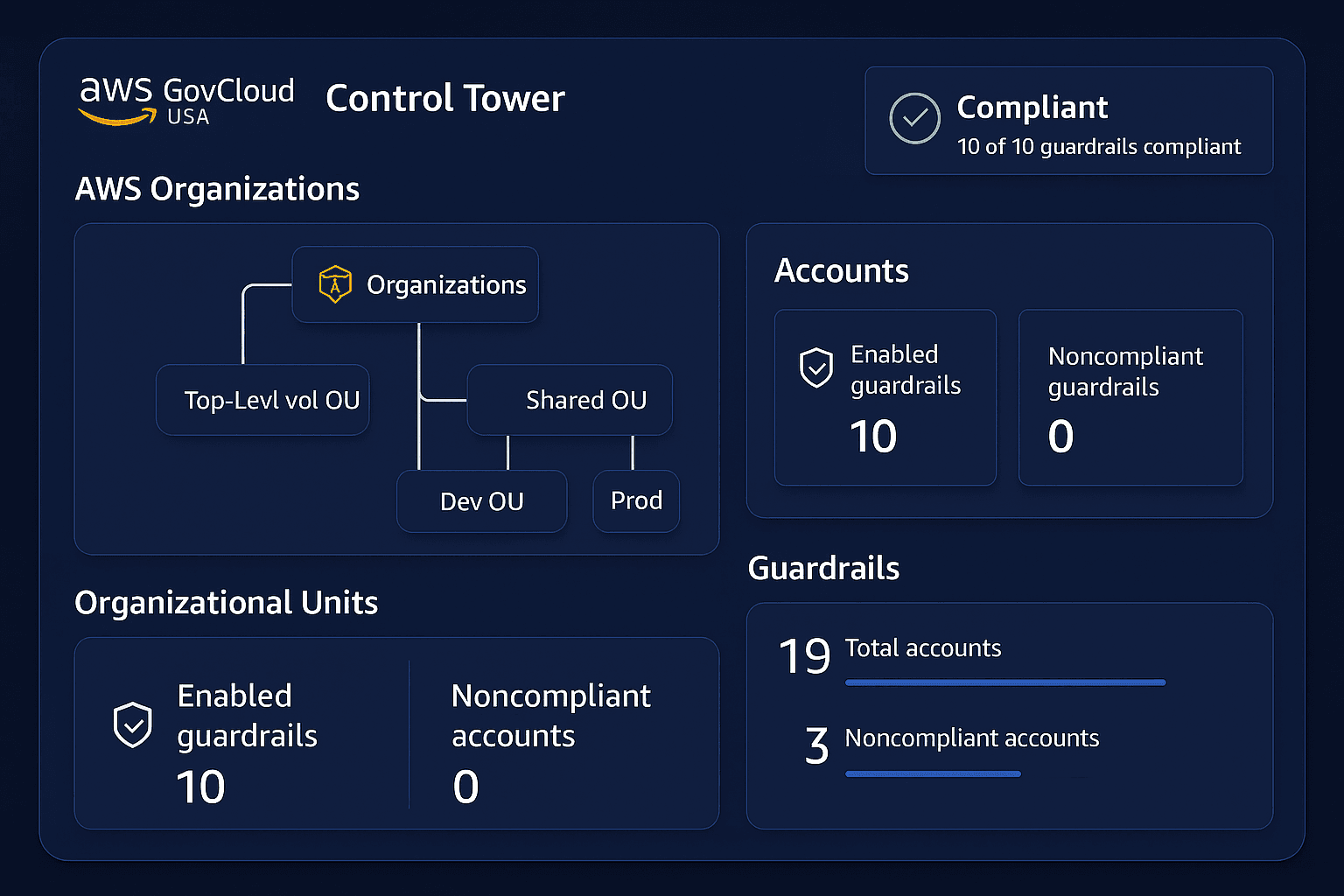Click the Compliant checkmark circle icon
The width and height of the screenshot is (1344, 896).
(915, 119)
